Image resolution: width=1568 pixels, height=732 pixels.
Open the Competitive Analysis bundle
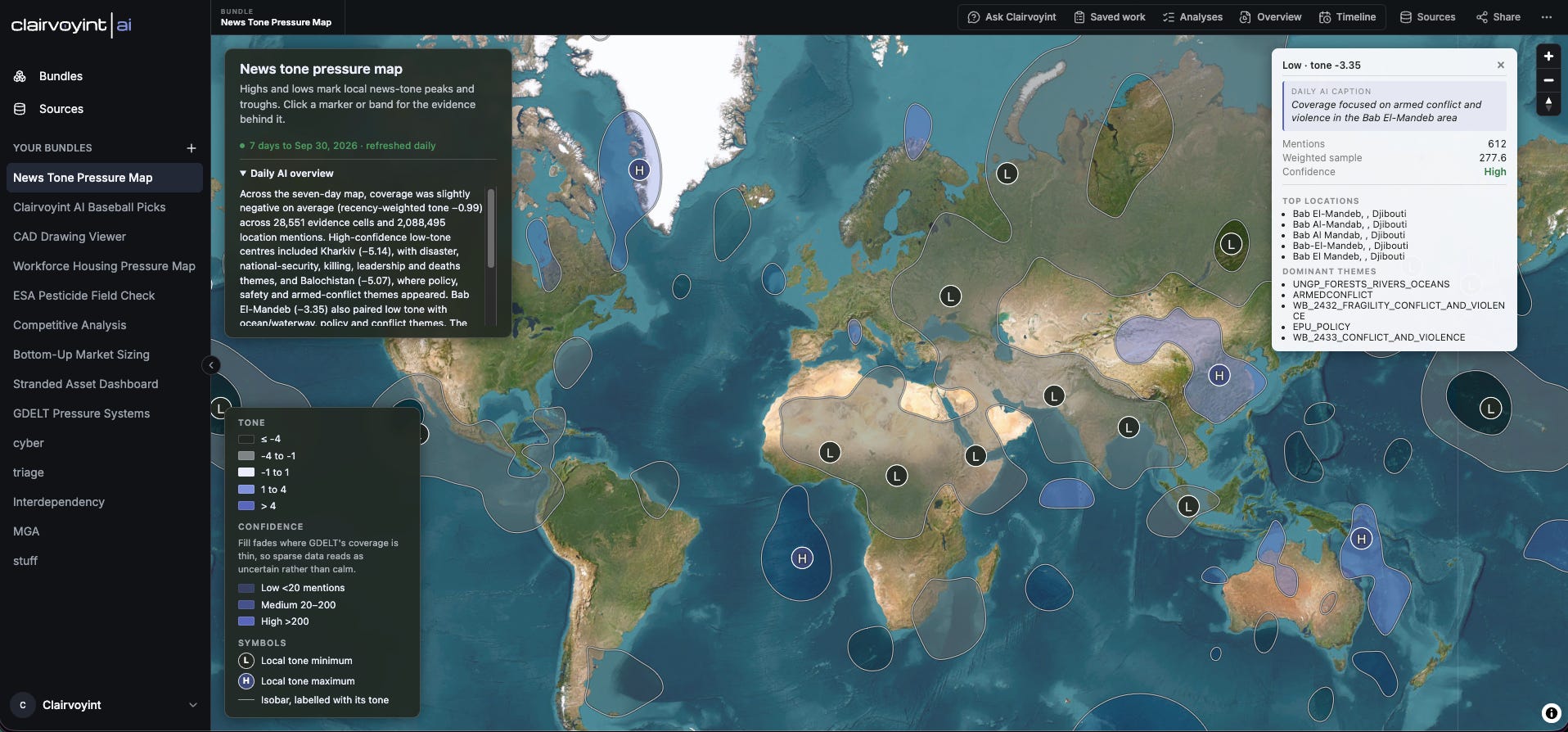tap(105, 325)
